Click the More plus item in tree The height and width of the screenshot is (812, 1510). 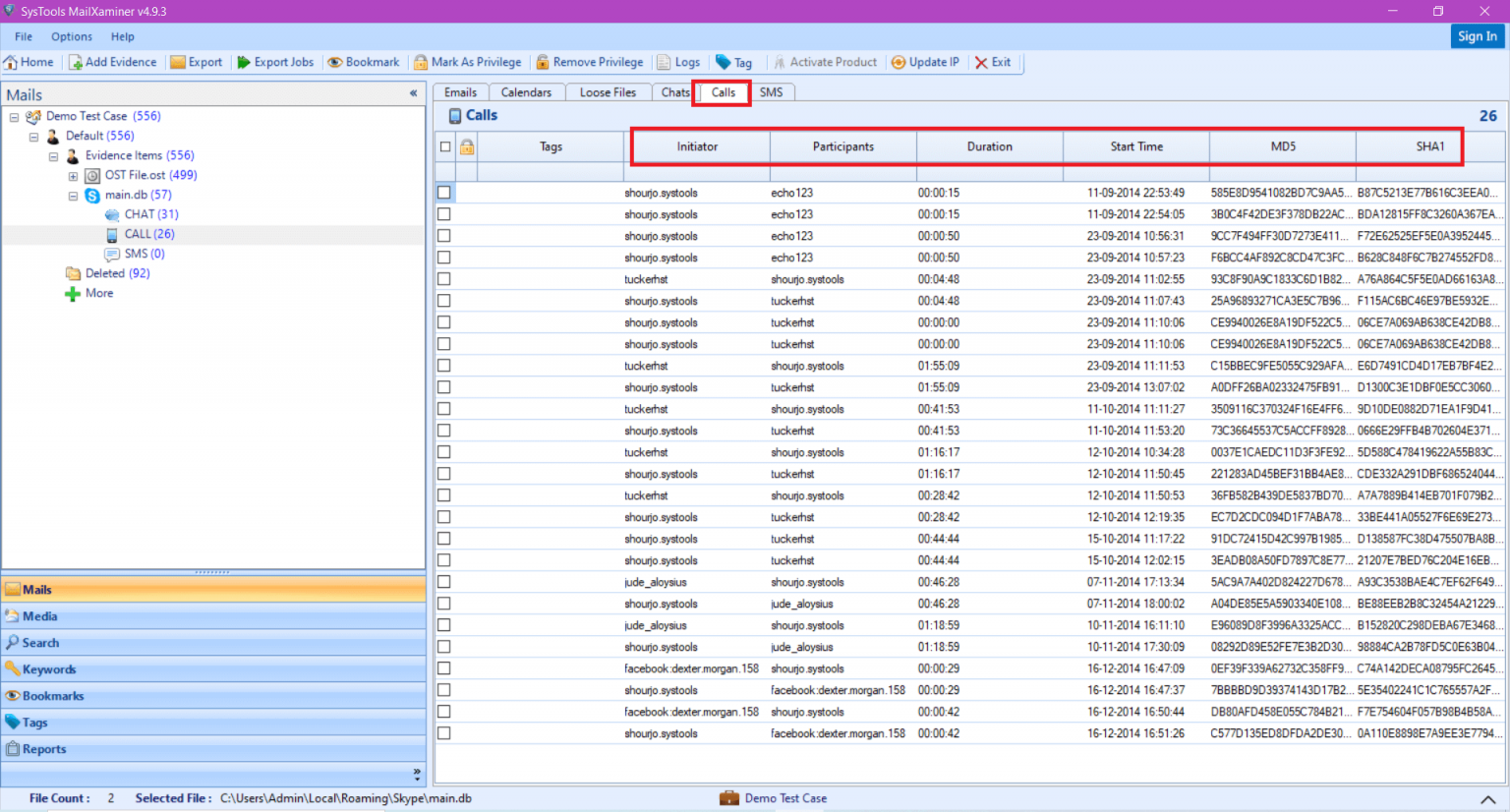pos(89,293)
